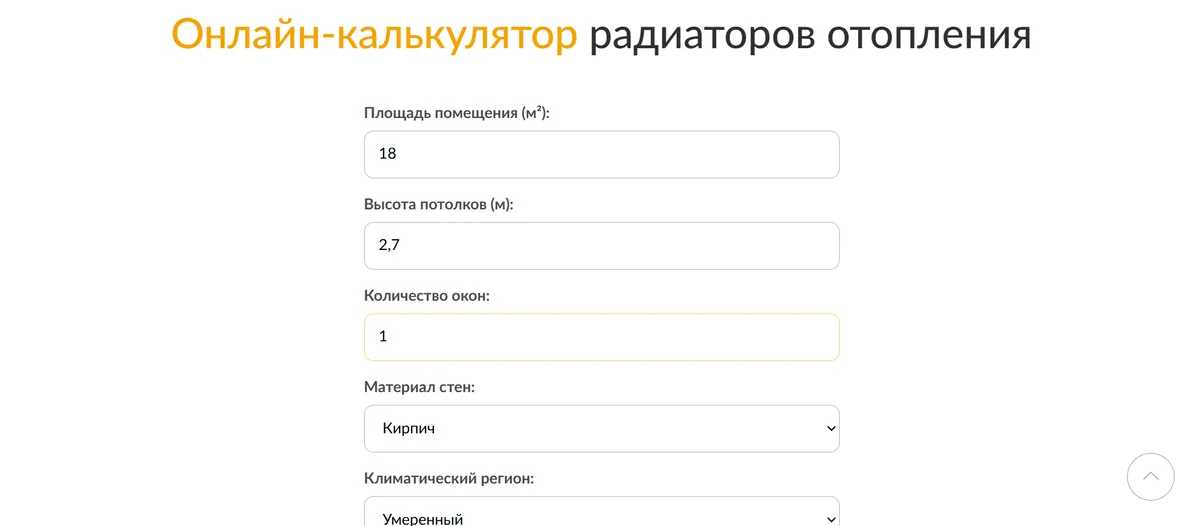The height and width of the screenshot is (526, 1200).
Task: Click chevron arrow of Климатический регион select
Action: pos(830,518)
